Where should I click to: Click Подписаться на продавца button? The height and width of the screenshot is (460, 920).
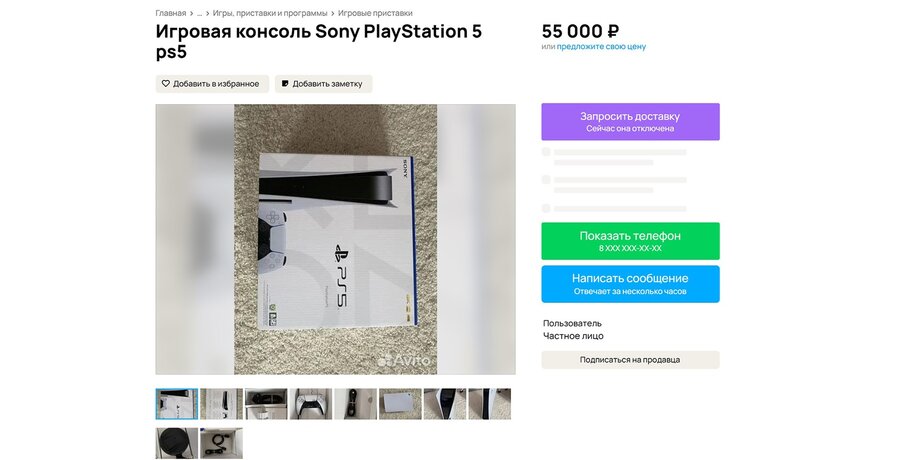pyautogui.click(x=630, y=360)
